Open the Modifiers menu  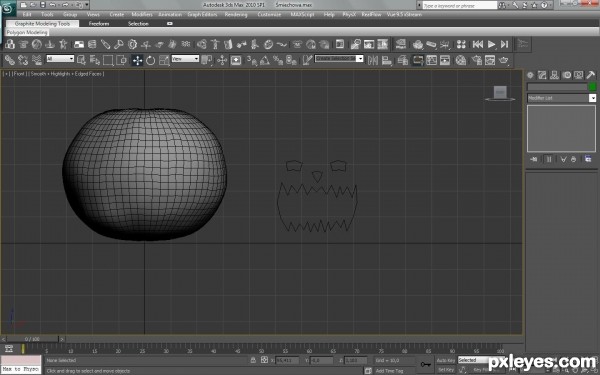coord(142,15)
